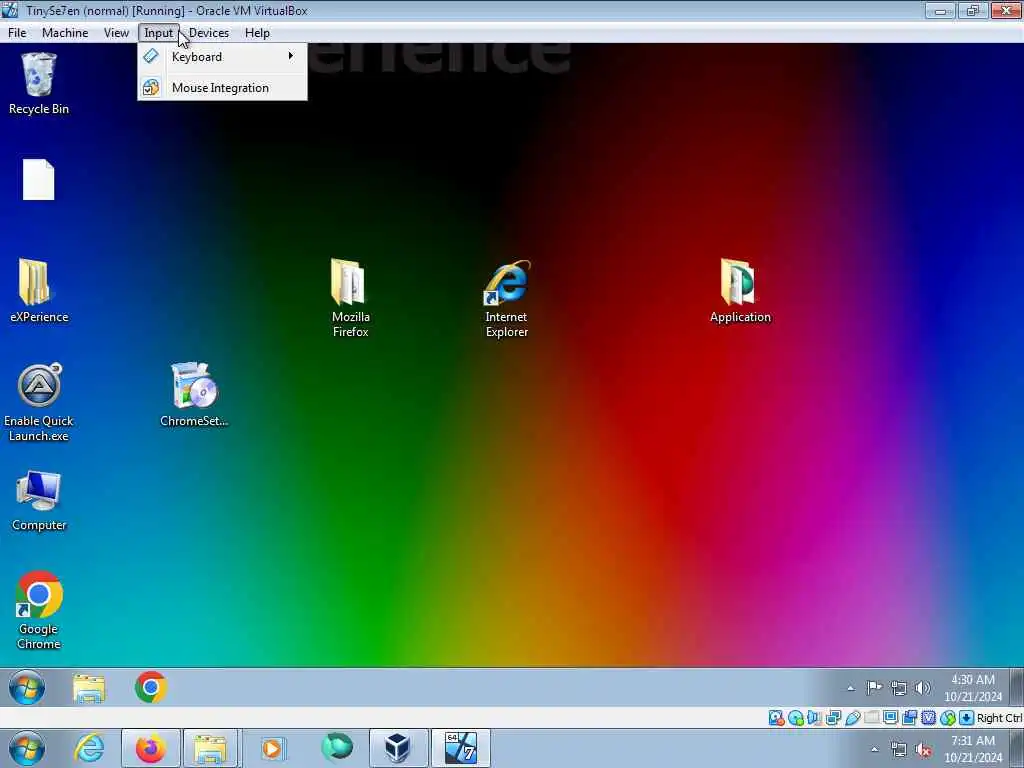Open Internet Explorer on host taskbar
The width and height of the screenshot is (1024, 768).
click(x=89, y=748)
